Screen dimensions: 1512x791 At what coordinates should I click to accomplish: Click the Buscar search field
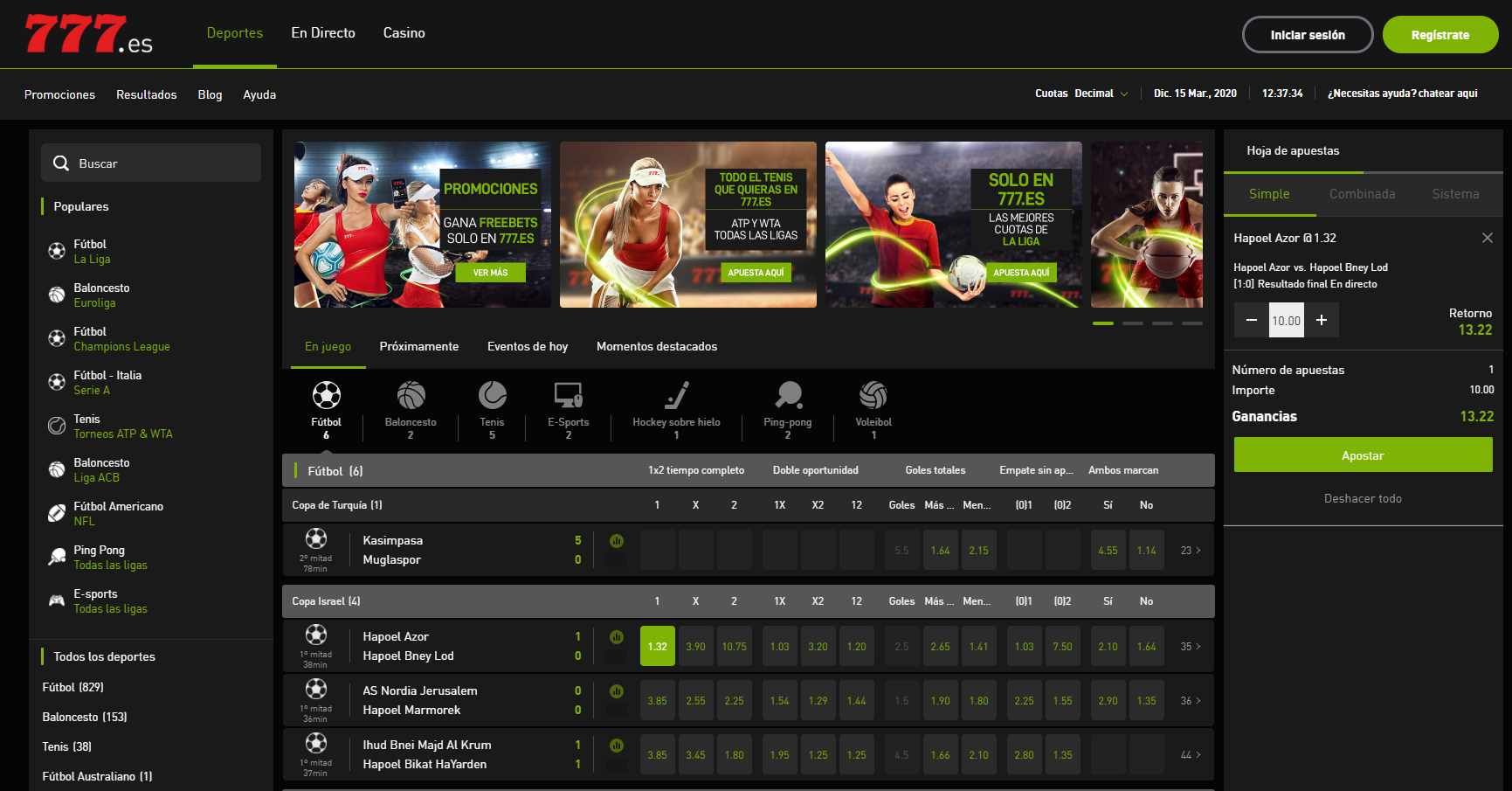pyautogui.click(x=151, y=163)
